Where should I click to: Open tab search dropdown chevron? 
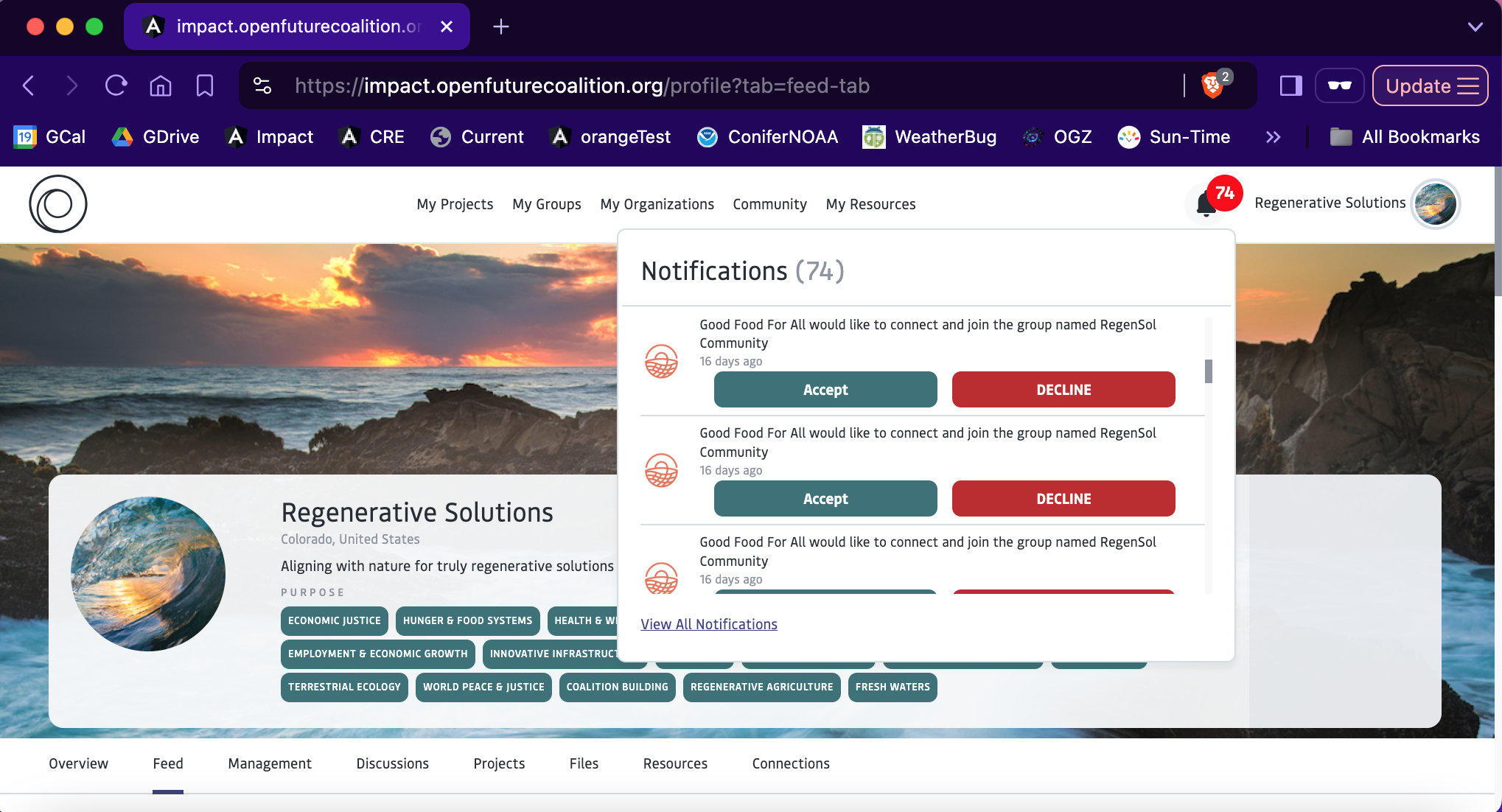(1475, 27)
